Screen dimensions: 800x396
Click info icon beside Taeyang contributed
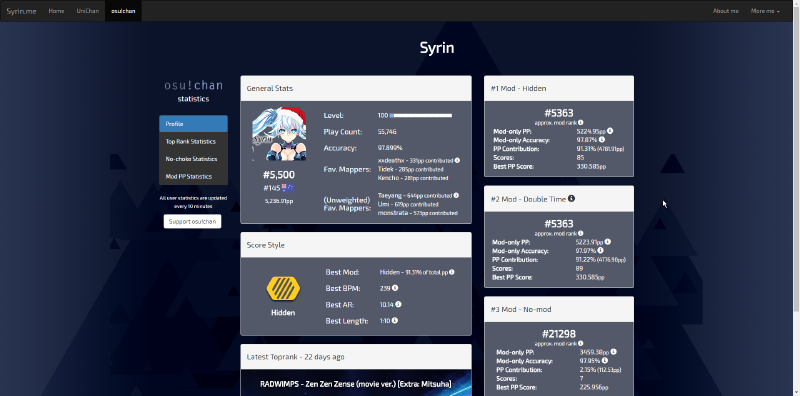pyautogui.click(x=456, y=195)
